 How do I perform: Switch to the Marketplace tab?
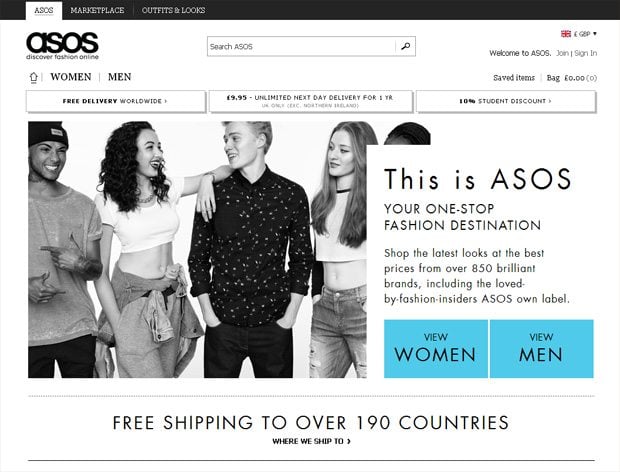pyautogui.click(x=97, y=10)
